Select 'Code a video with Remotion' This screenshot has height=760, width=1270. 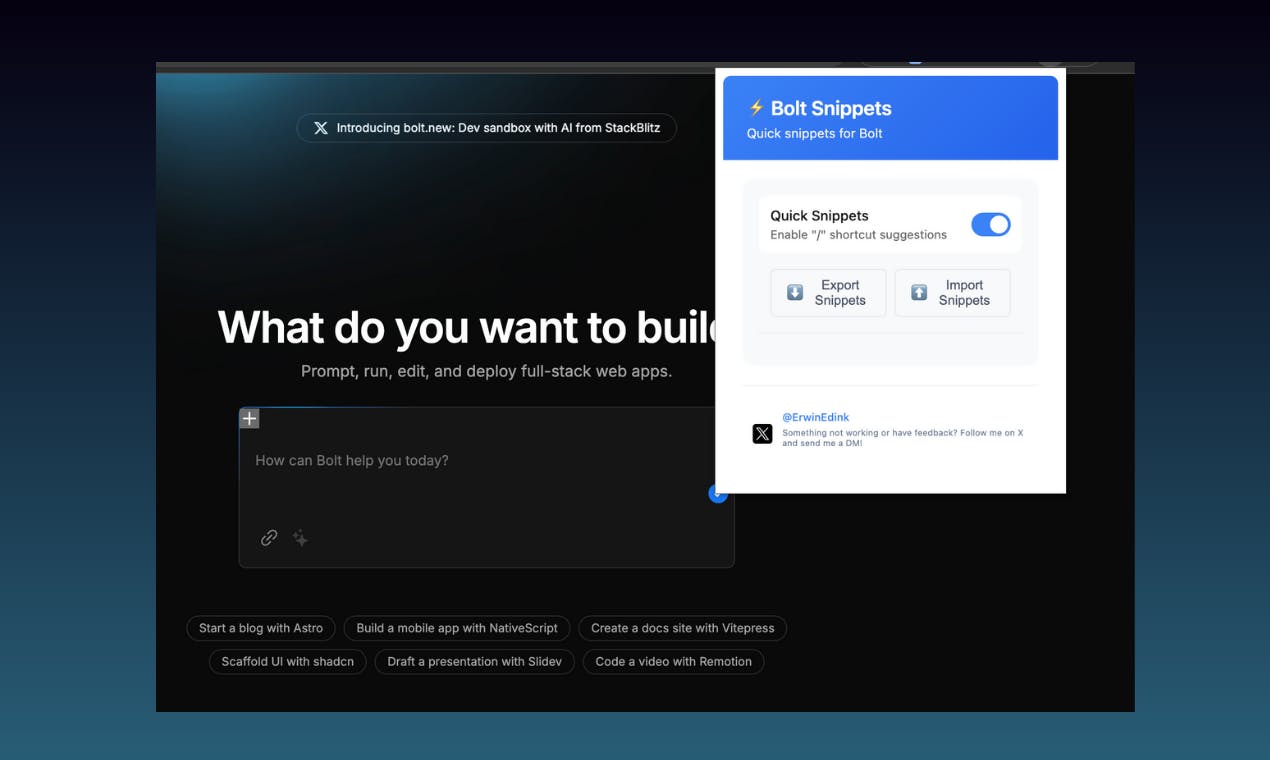point(673,661)
